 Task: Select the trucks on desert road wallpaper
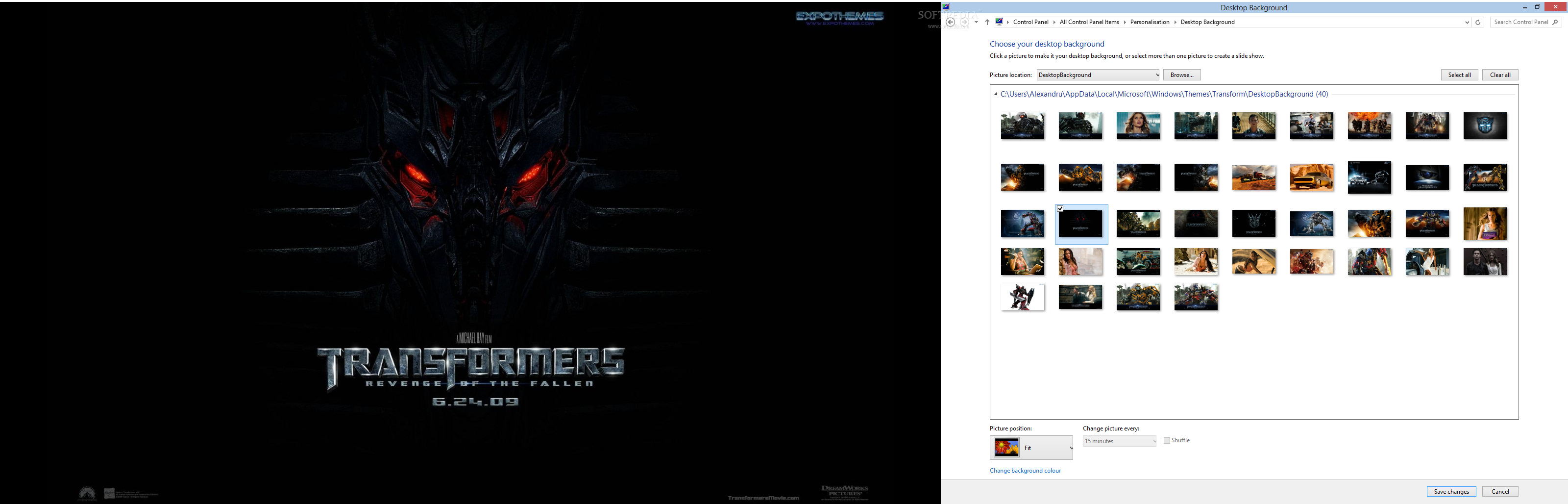pos(1253,177)
